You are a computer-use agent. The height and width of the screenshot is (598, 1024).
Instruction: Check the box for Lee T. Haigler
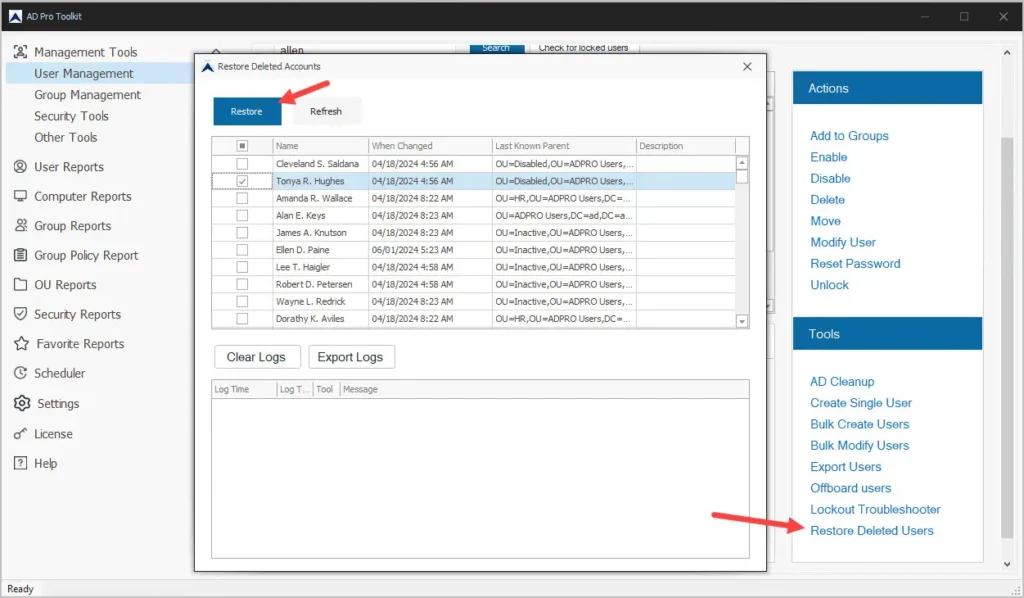(x=242, y=267)
